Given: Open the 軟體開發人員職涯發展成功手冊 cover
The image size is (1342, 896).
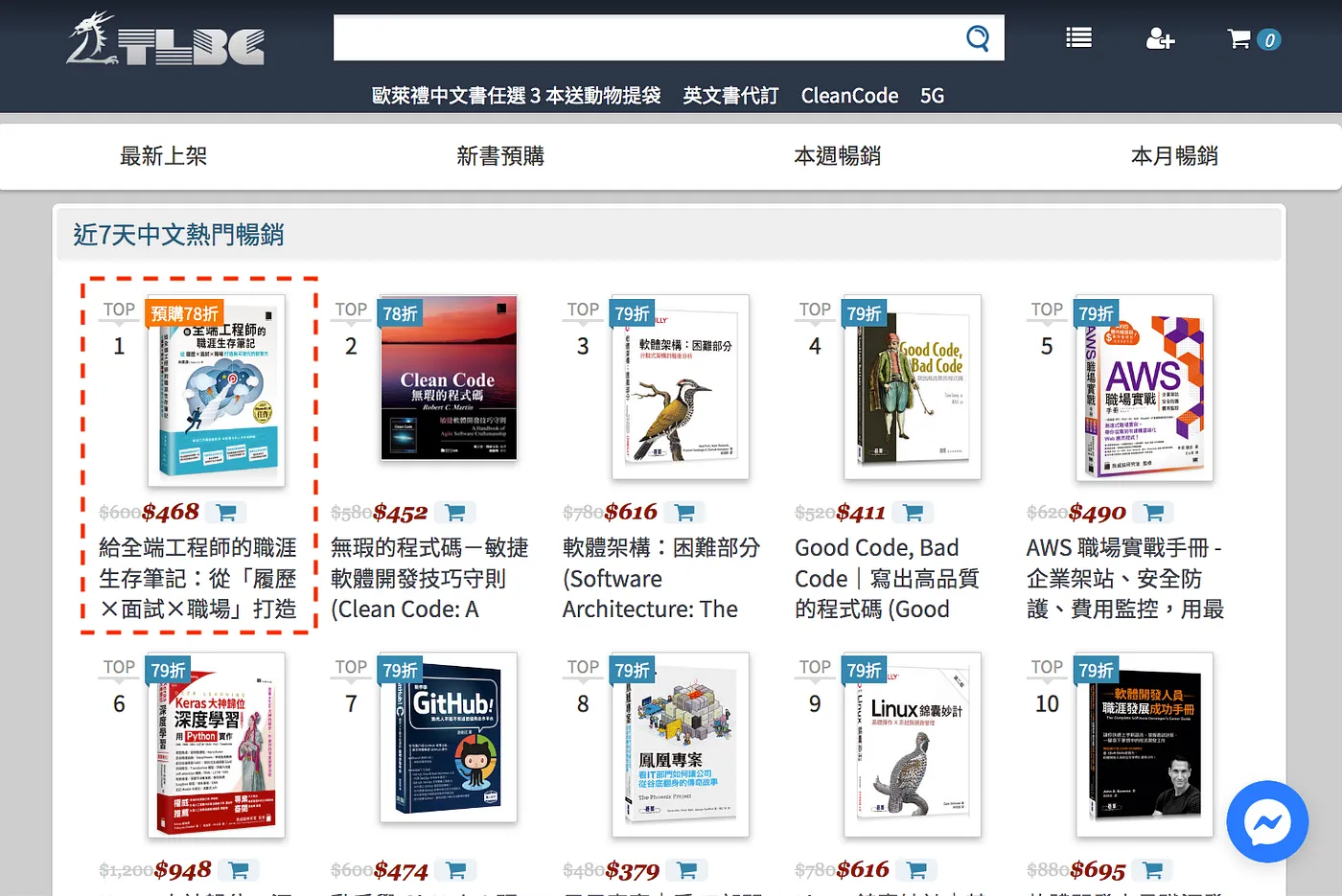Looking at the screenshot, I should pyautogui.click(x=1145, y=746).
